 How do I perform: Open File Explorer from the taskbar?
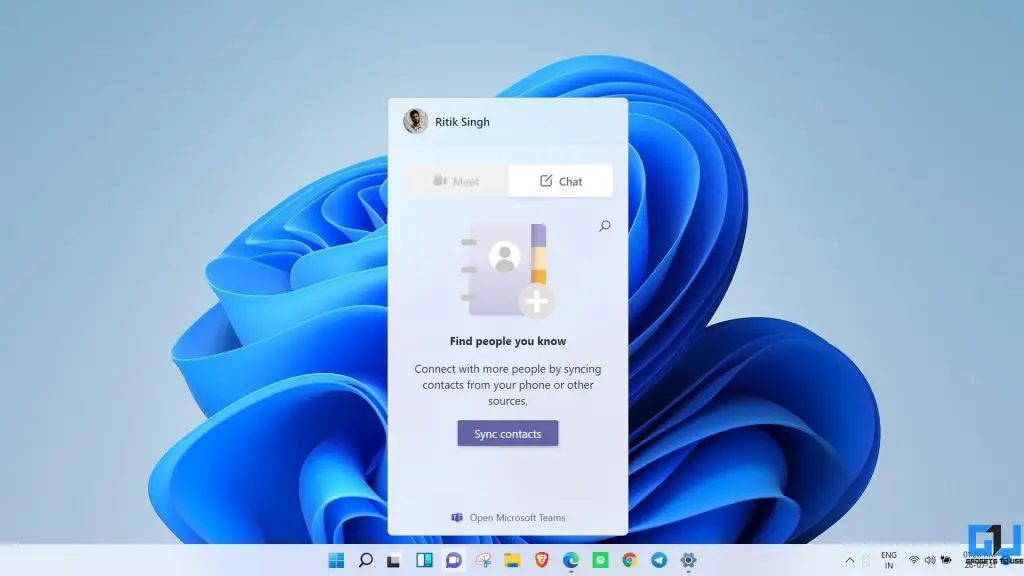510,560
